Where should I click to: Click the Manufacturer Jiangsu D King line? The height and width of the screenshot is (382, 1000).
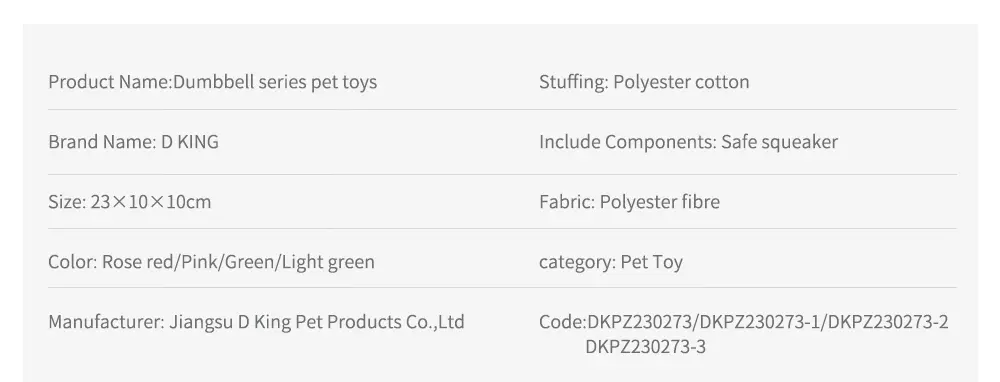click(256, 321)
